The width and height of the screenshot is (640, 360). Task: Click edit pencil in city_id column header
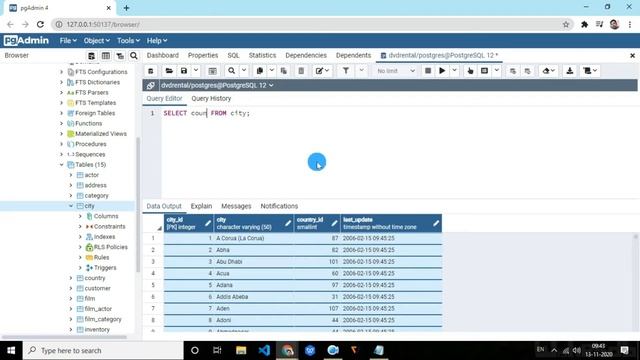click(208, 223)
